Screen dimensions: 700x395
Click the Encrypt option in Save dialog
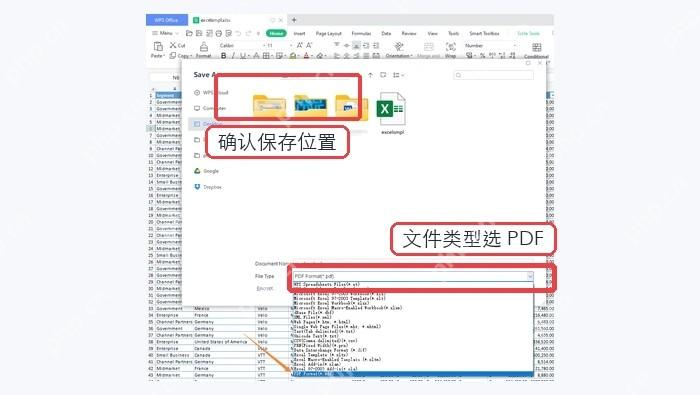pos(265,288)
